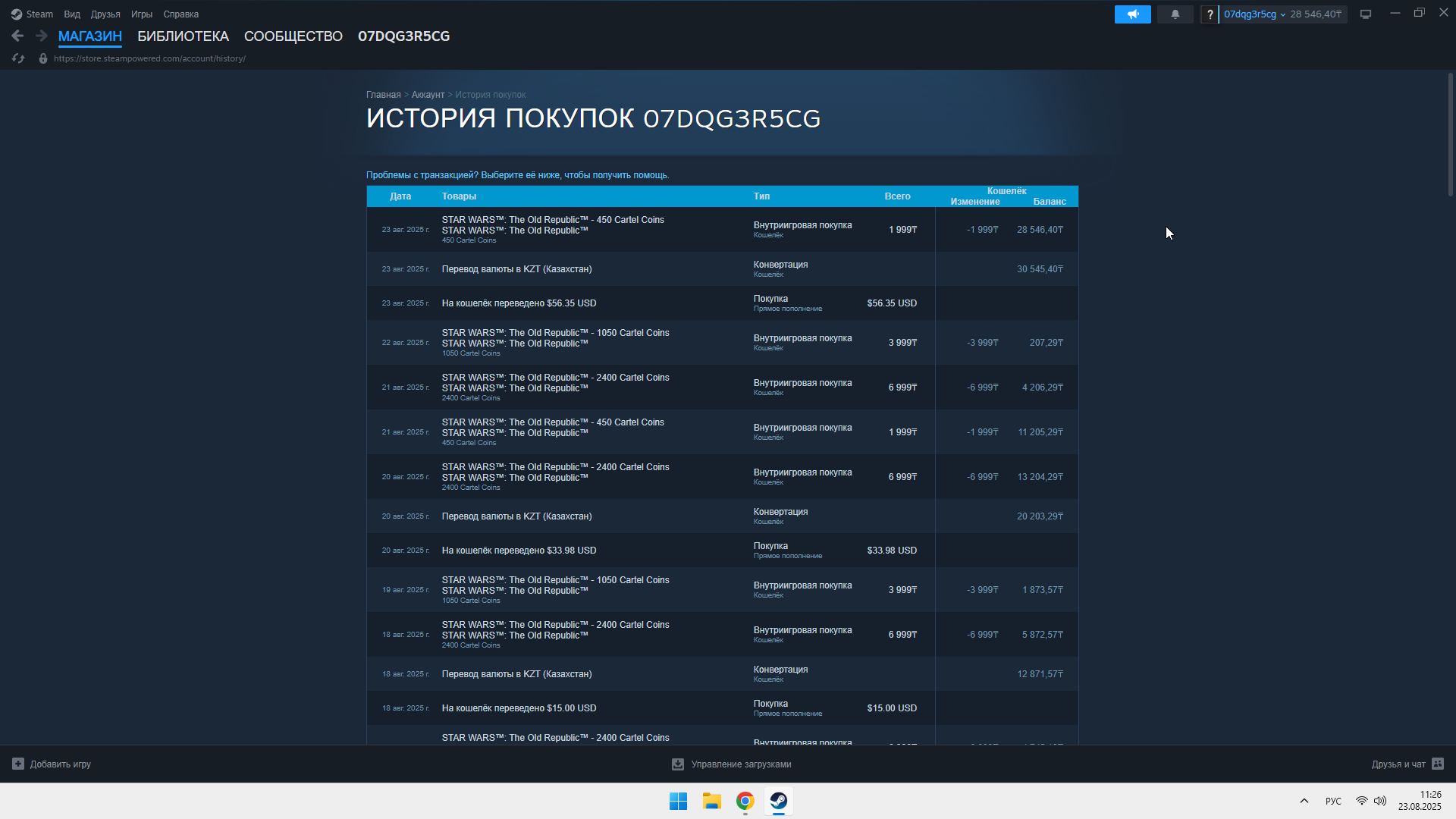This screenshot has height=819, width=1456.
Task: Expand the 07dqg3r5cg account dropdown
Action: click(x=1254, y=14)
